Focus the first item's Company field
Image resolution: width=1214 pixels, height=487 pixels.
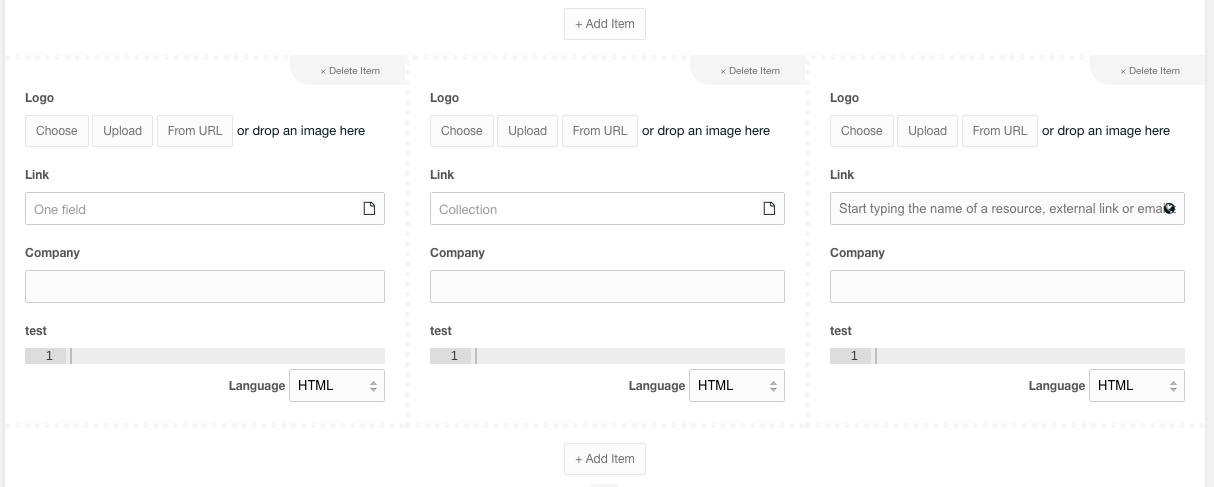point(205,286)
